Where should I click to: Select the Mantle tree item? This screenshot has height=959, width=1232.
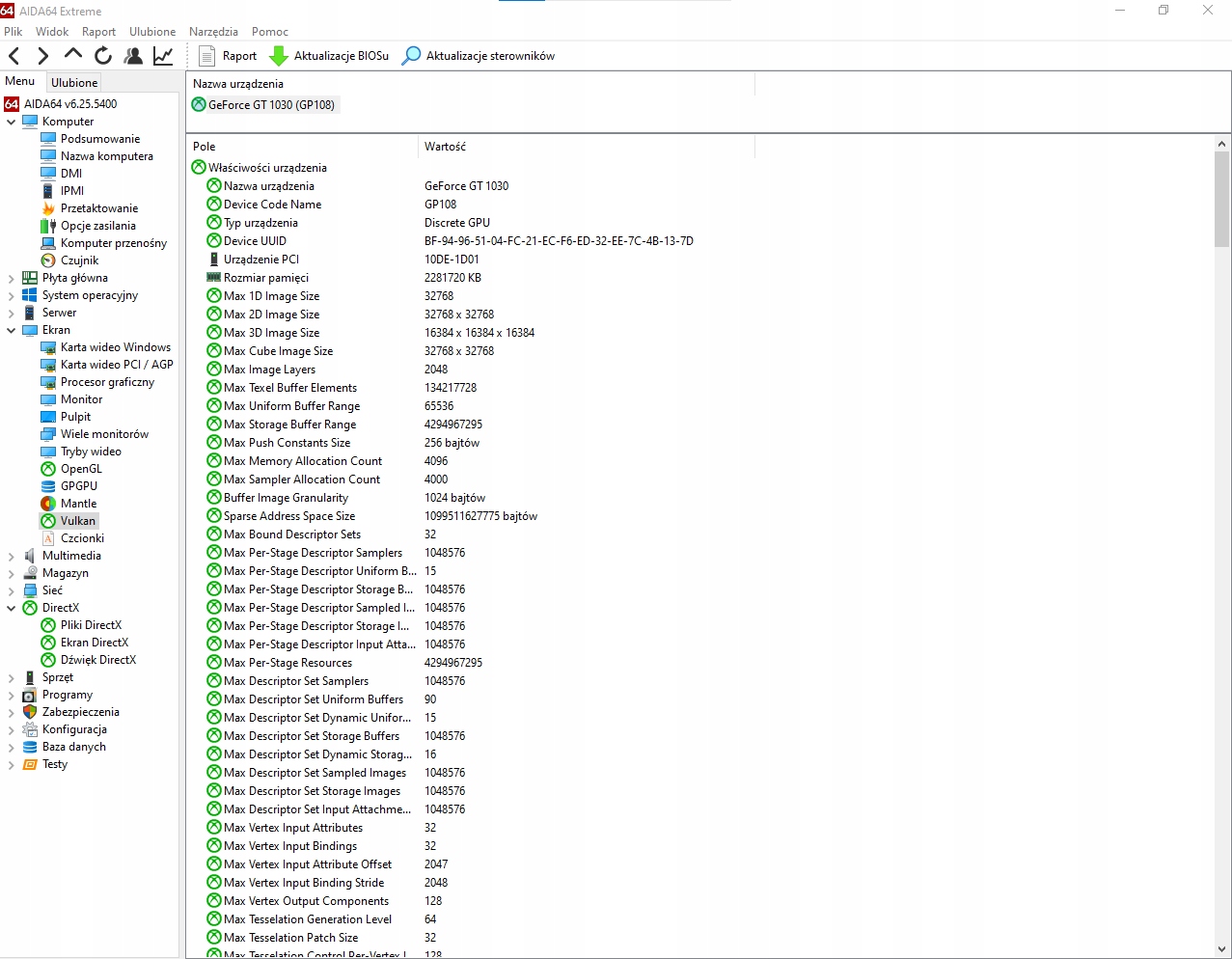point(68,504)
